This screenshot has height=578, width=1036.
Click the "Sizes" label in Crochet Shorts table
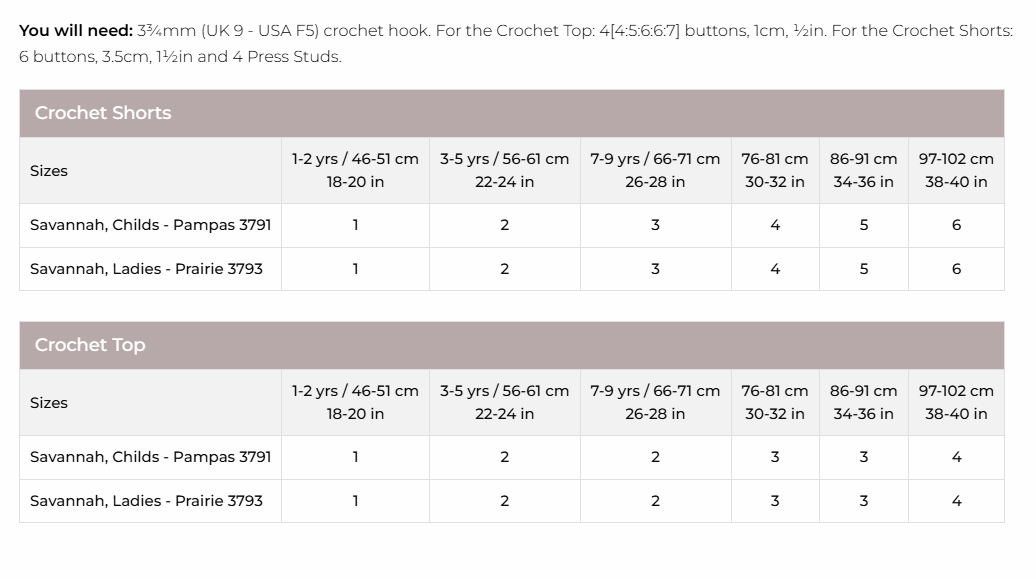coord(49,171)
